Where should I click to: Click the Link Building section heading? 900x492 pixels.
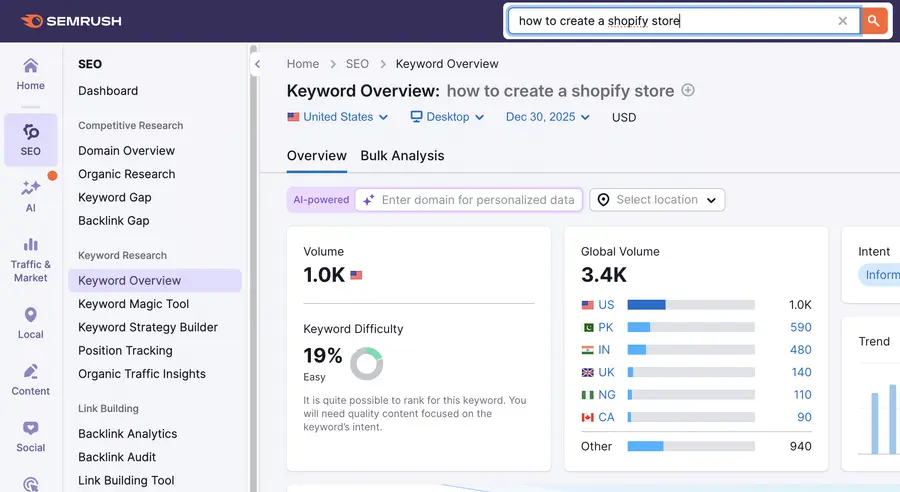tap(108, 409)
